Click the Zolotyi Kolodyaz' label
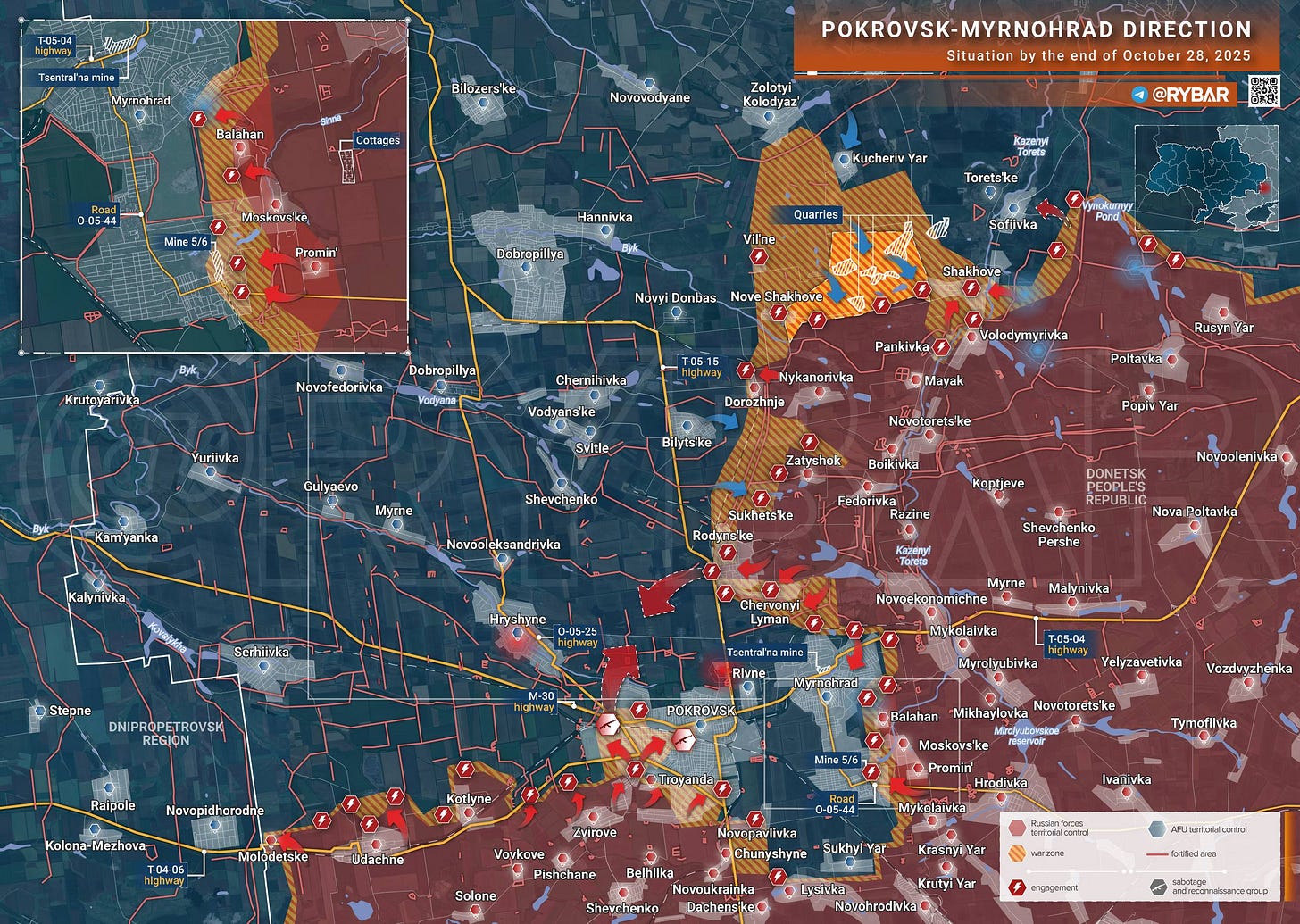Viewport: 1300px width, 924px height. 771,95
